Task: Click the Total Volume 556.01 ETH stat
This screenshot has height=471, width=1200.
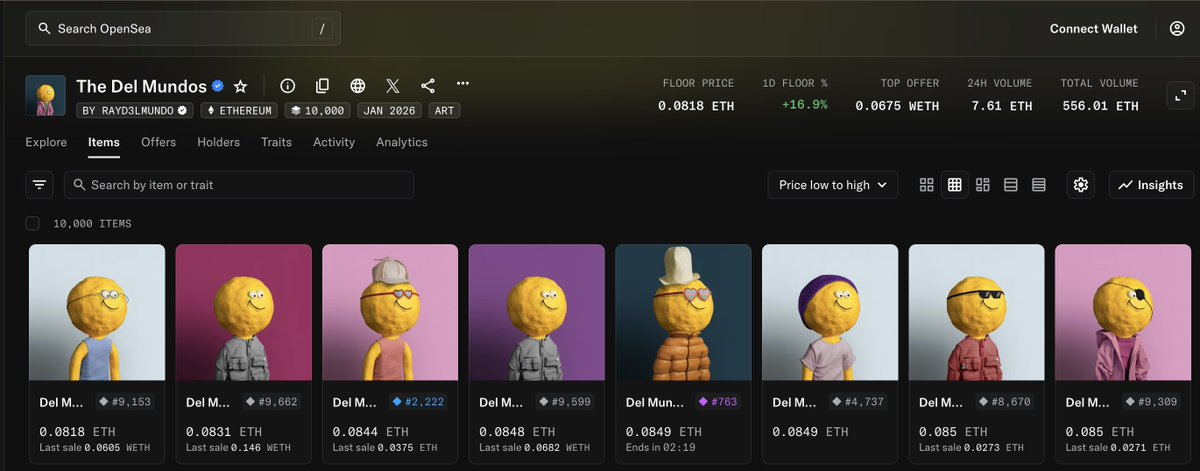Action: coord(1098,95)
